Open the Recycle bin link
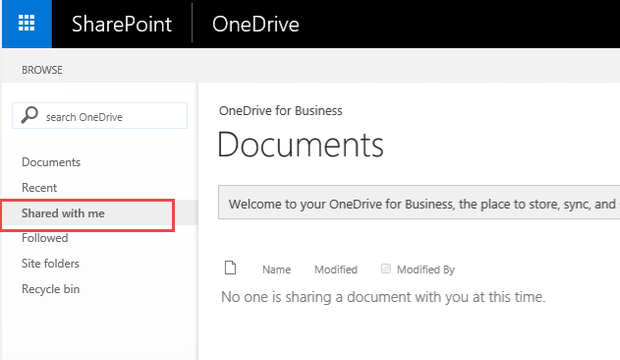The height and width of the screenshot is (360, 620). click(51, 289)
